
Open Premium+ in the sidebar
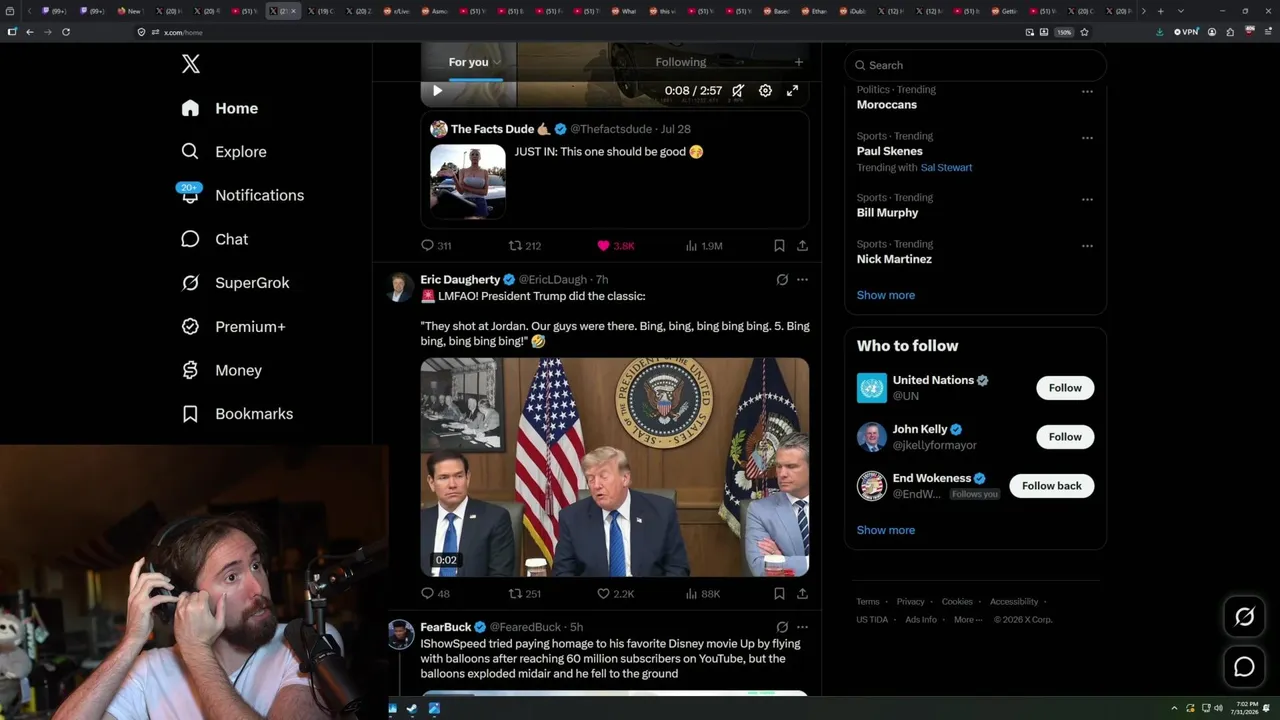[233, 327]
